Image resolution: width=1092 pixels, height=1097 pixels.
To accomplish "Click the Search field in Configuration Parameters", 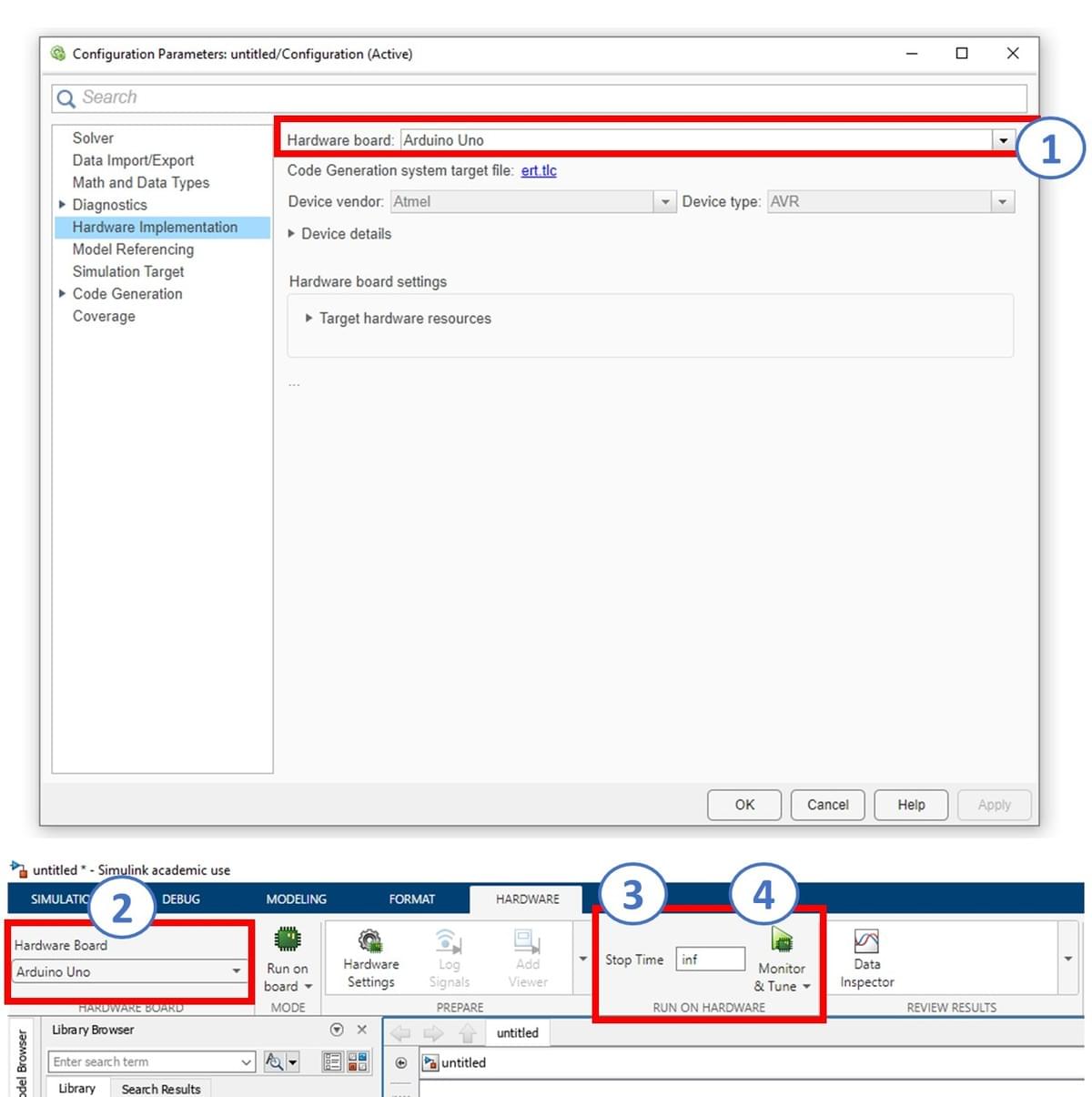I will tap(540, 98).
